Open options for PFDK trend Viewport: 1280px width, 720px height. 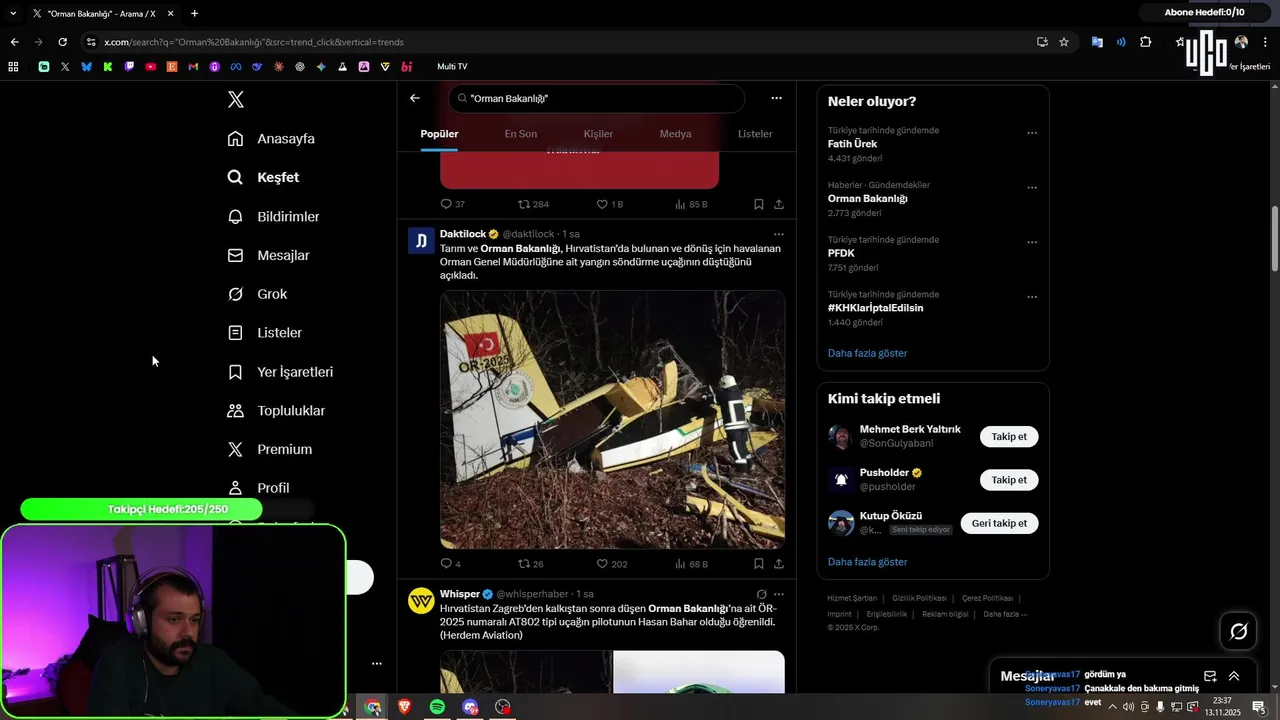tap(1032, 243)
